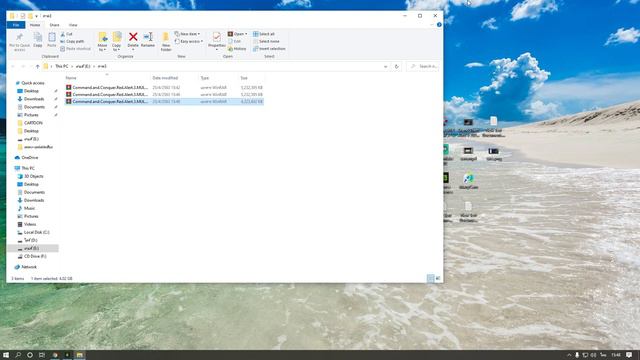Sort by the Date modified column header
640x360 pixels.
pos(165,78)
